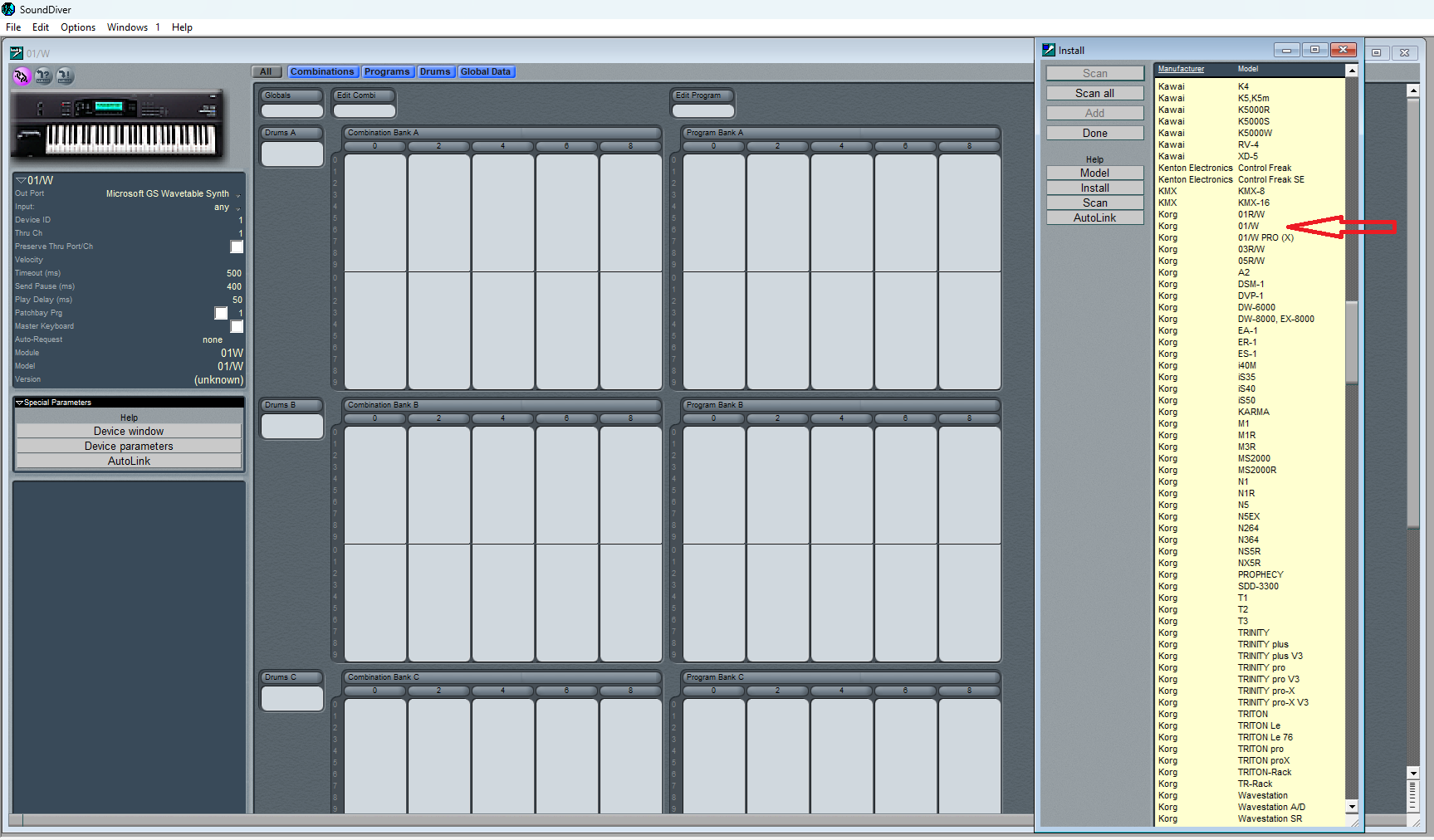This screenshot has height=840, width=1434.
Task: Open the File menu
Action: tap(13, 27)
